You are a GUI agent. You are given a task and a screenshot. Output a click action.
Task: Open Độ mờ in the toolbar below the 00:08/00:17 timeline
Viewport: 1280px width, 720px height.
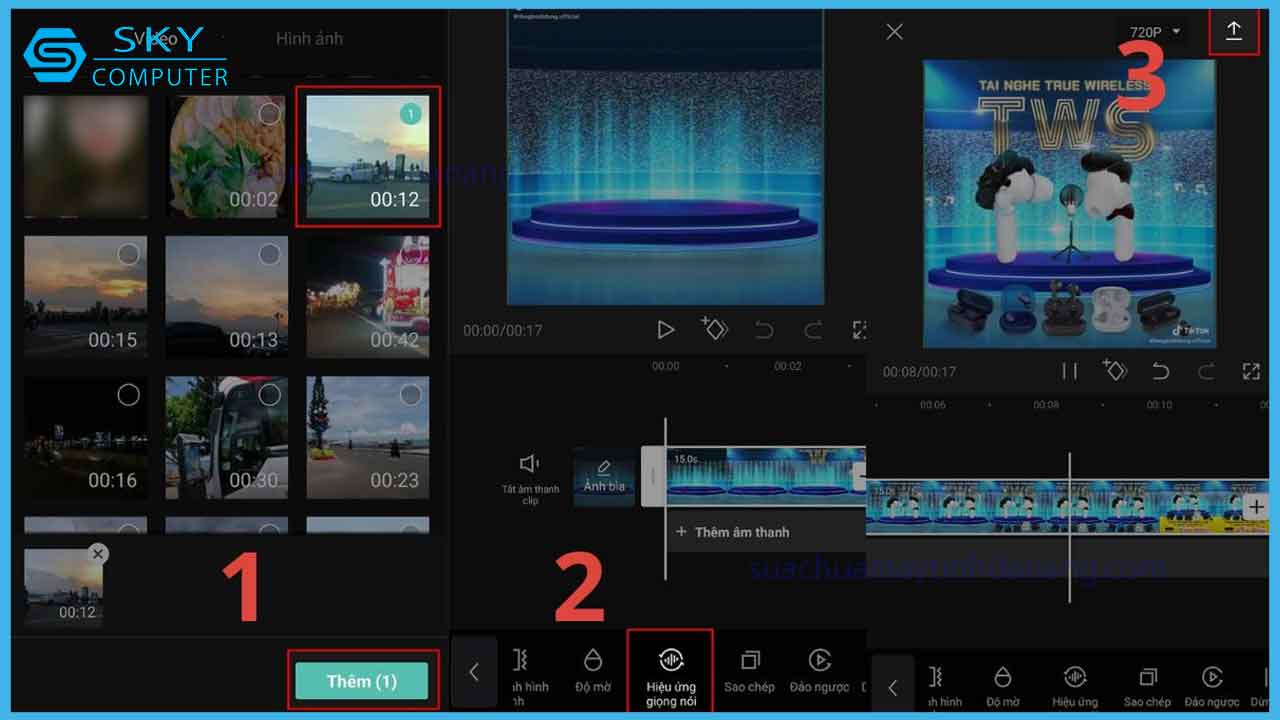click(x=1003, y=687)
